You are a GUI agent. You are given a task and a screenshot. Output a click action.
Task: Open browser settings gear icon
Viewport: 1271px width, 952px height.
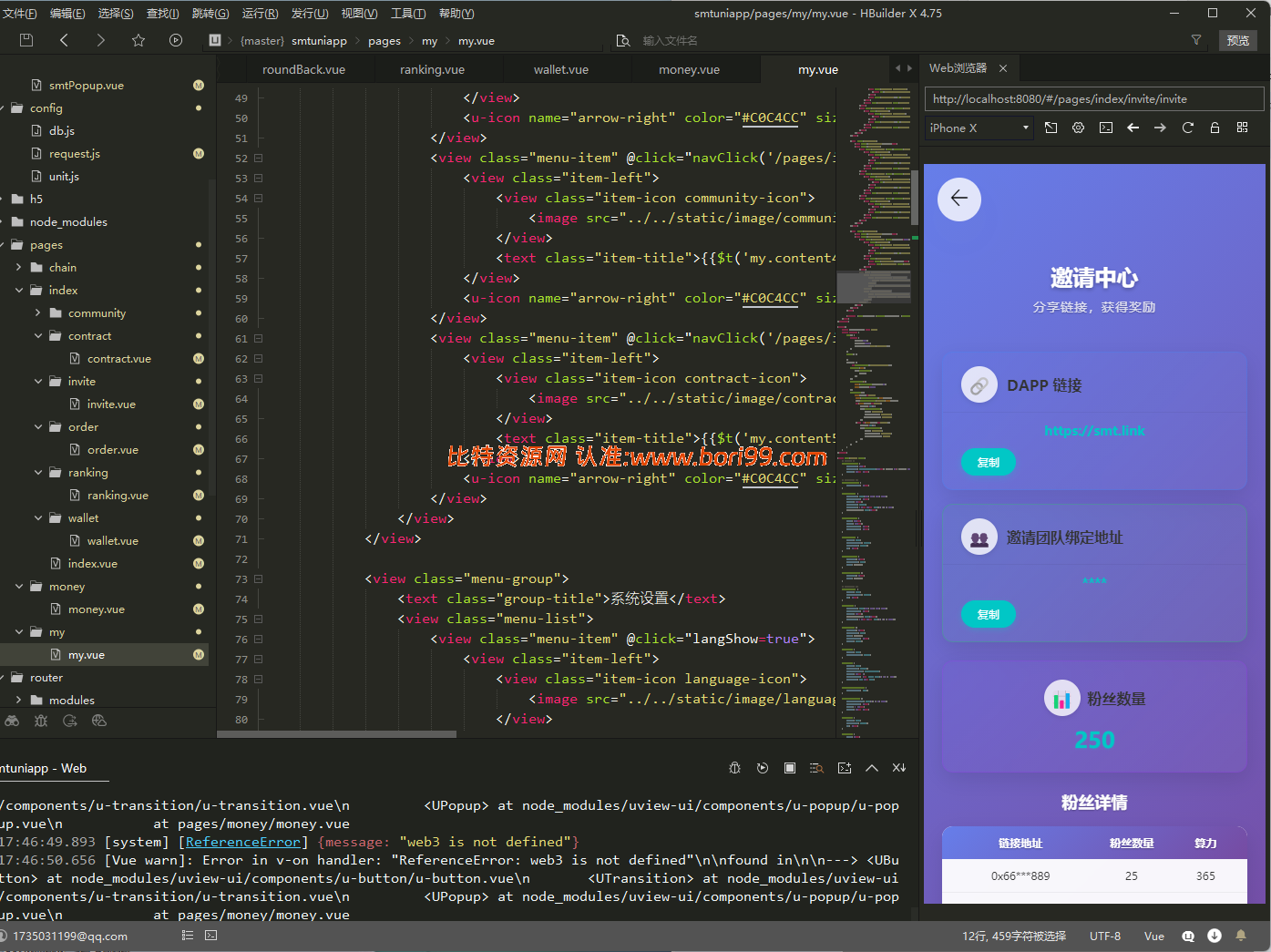tap(1079, 128)
